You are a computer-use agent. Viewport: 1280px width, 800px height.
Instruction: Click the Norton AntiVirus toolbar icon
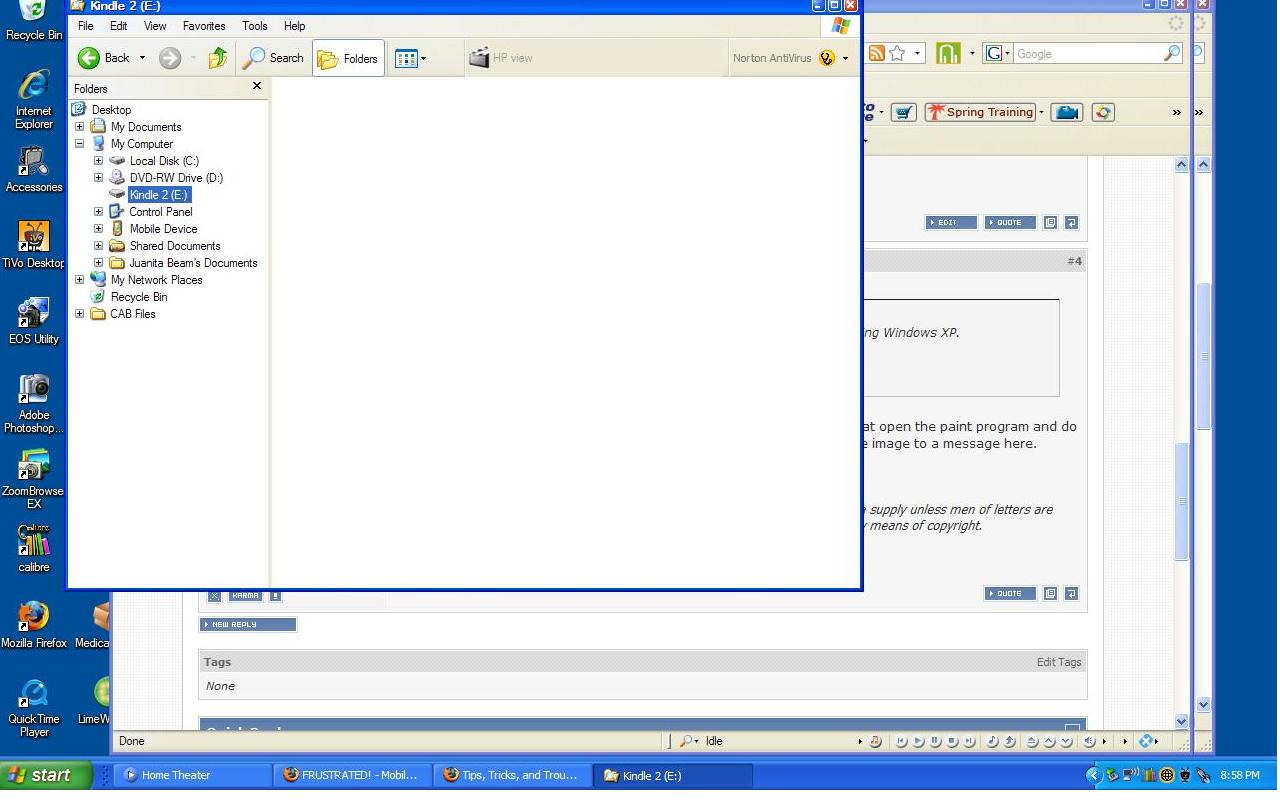[827, 58]
